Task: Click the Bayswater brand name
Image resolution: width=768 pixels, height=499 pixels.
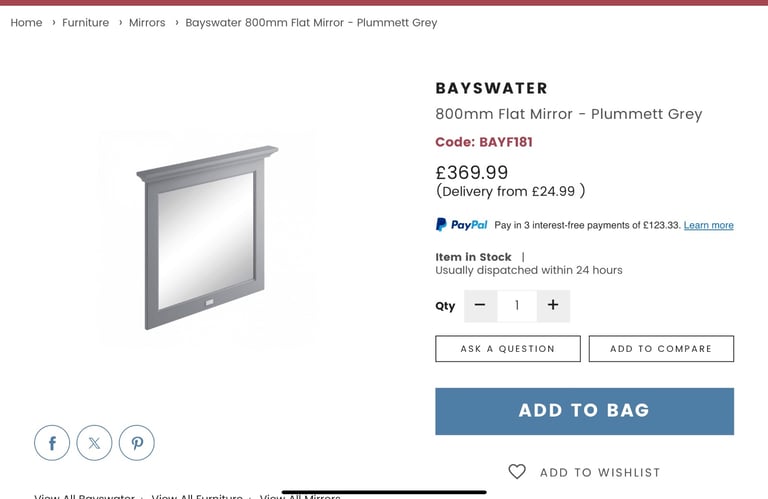Action: point(492,88)
